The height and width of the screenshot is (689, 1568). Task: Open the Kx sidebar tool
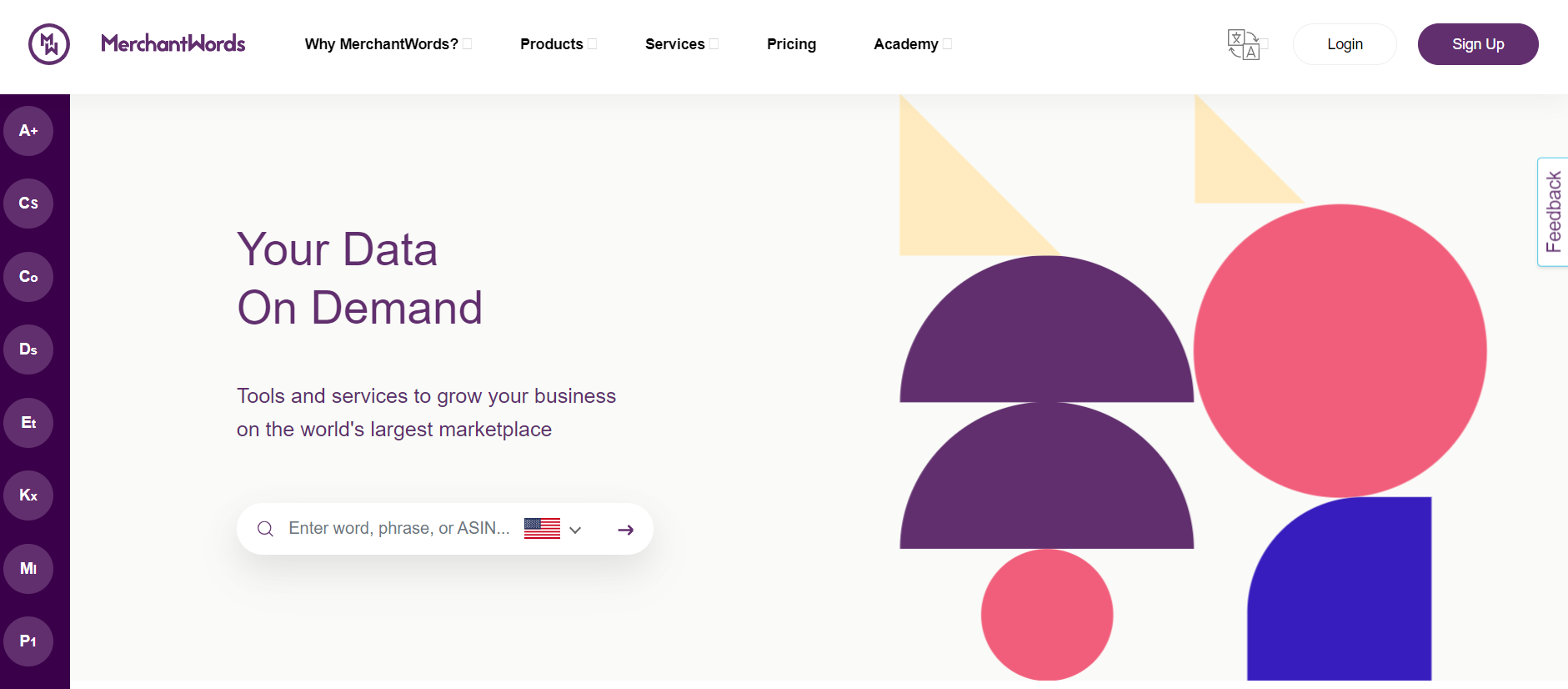28,495
